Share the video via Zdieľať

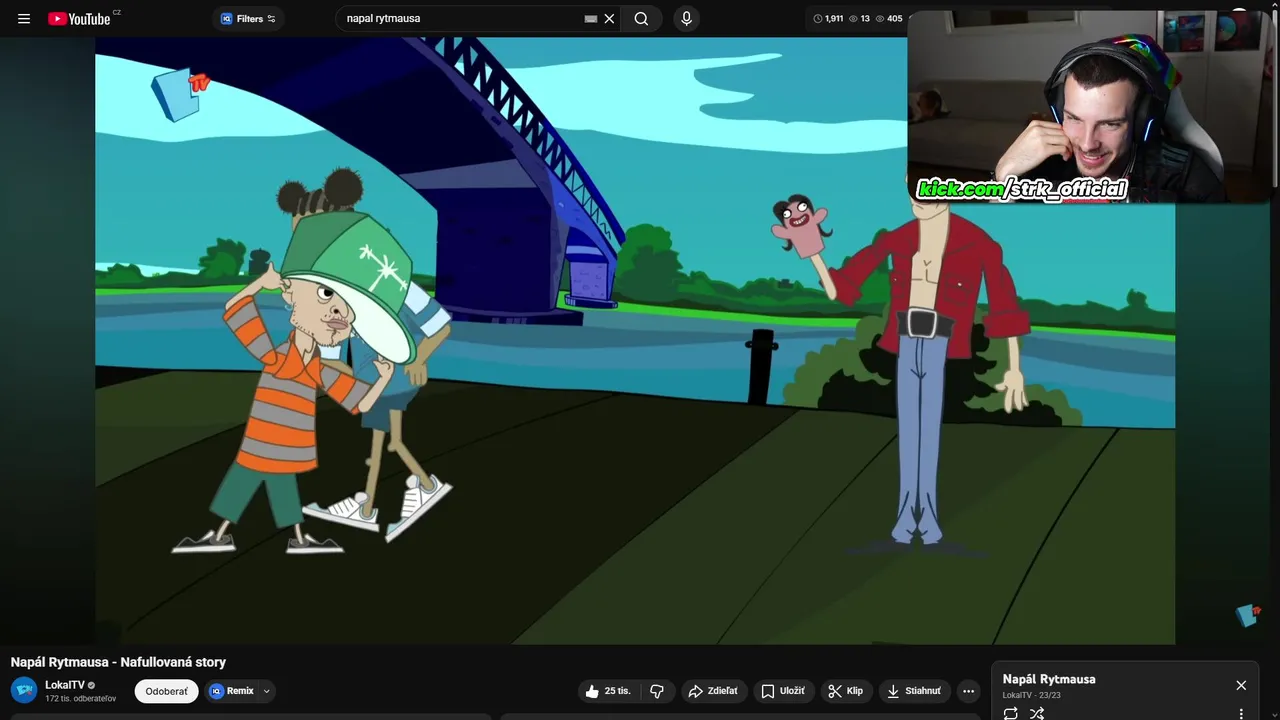tap(713, 691)
